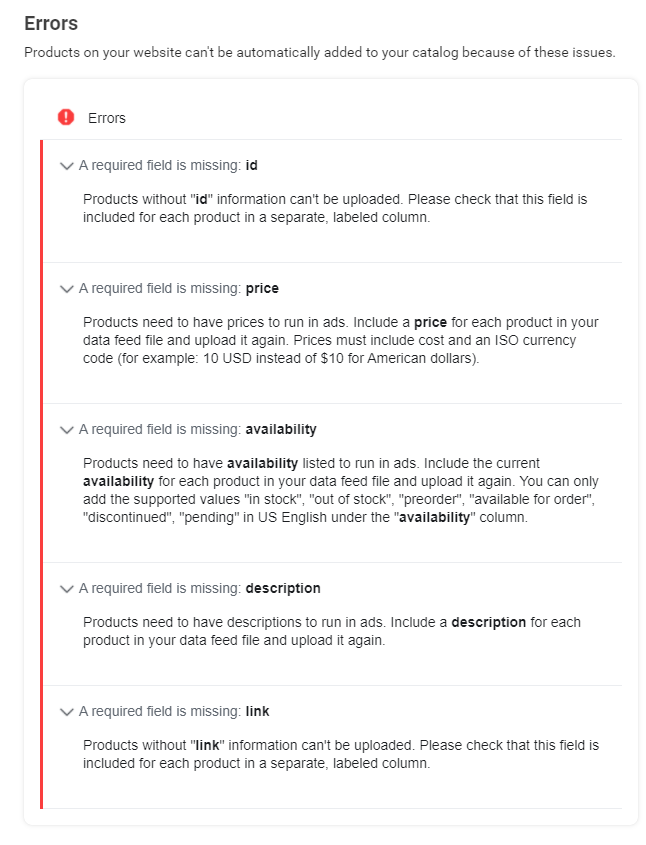Select the 'A required field is missing: description' heading
Screen dimensions: 646x845
[199, 589]
